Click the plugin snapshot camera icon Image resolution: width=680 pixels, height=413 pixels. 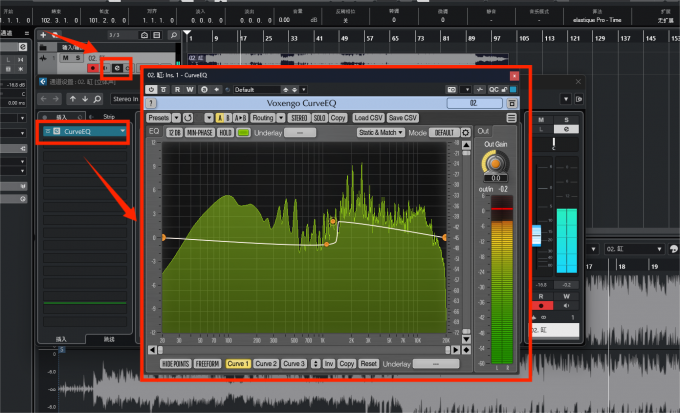pyautogui.click(x=451, y=89)
